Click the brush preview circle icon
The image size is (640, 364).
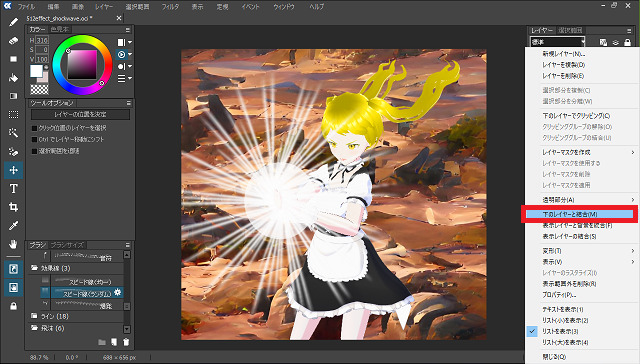[x=121, y=67]
